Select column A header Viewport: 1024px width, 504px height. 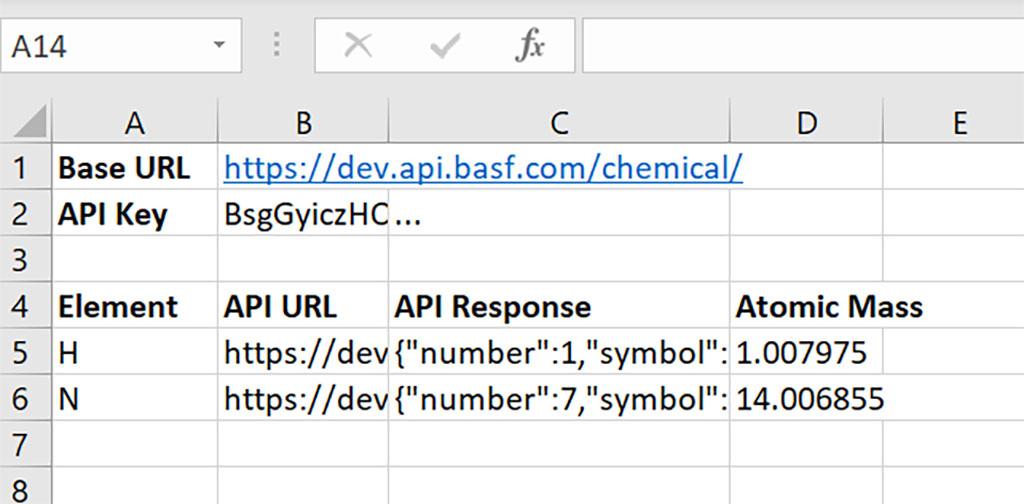pyautogui.click(x=135, y=122)
